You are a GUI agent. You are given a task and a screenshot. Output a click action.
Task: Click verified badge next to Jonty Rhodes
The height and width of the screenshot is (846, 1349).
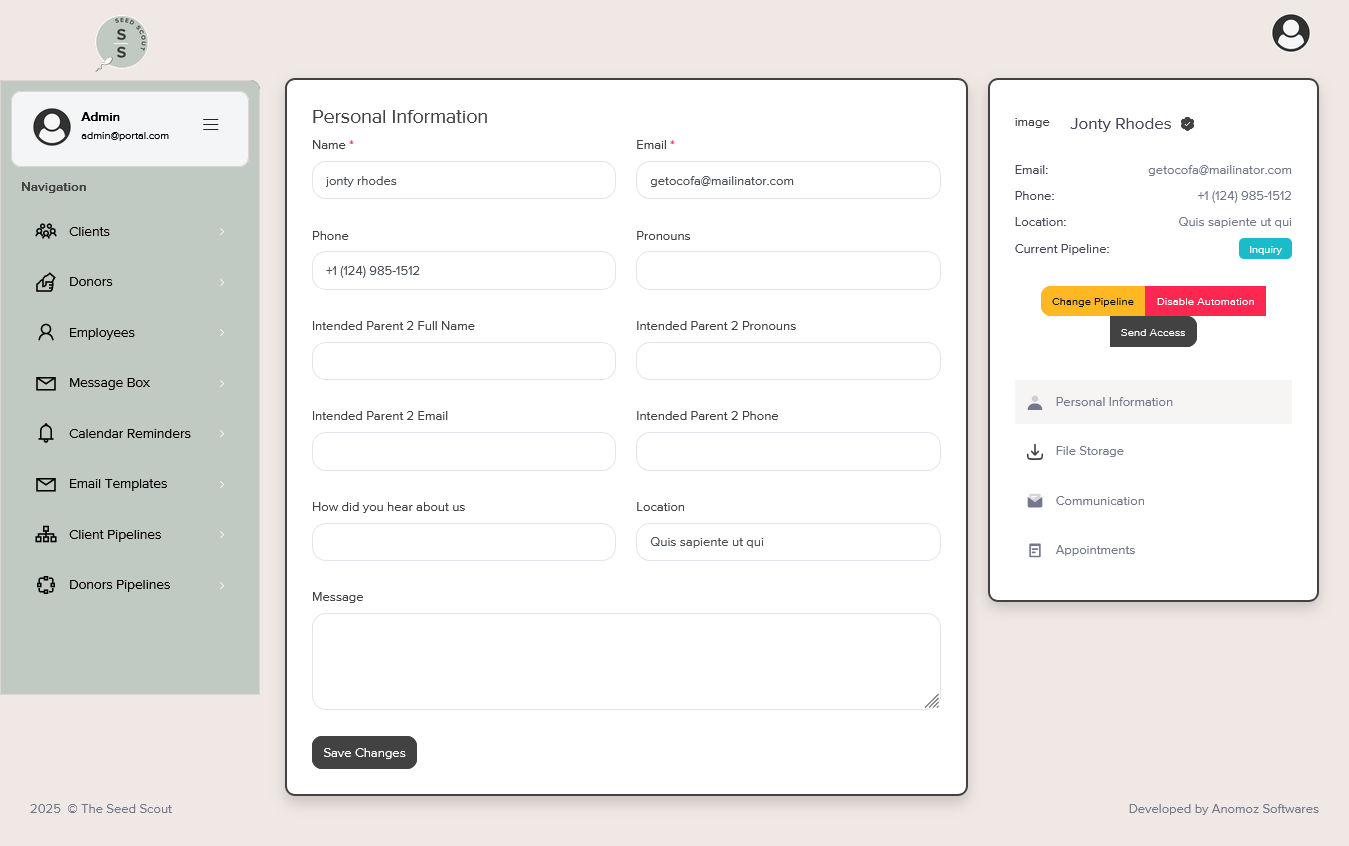tap(1187, 124)
